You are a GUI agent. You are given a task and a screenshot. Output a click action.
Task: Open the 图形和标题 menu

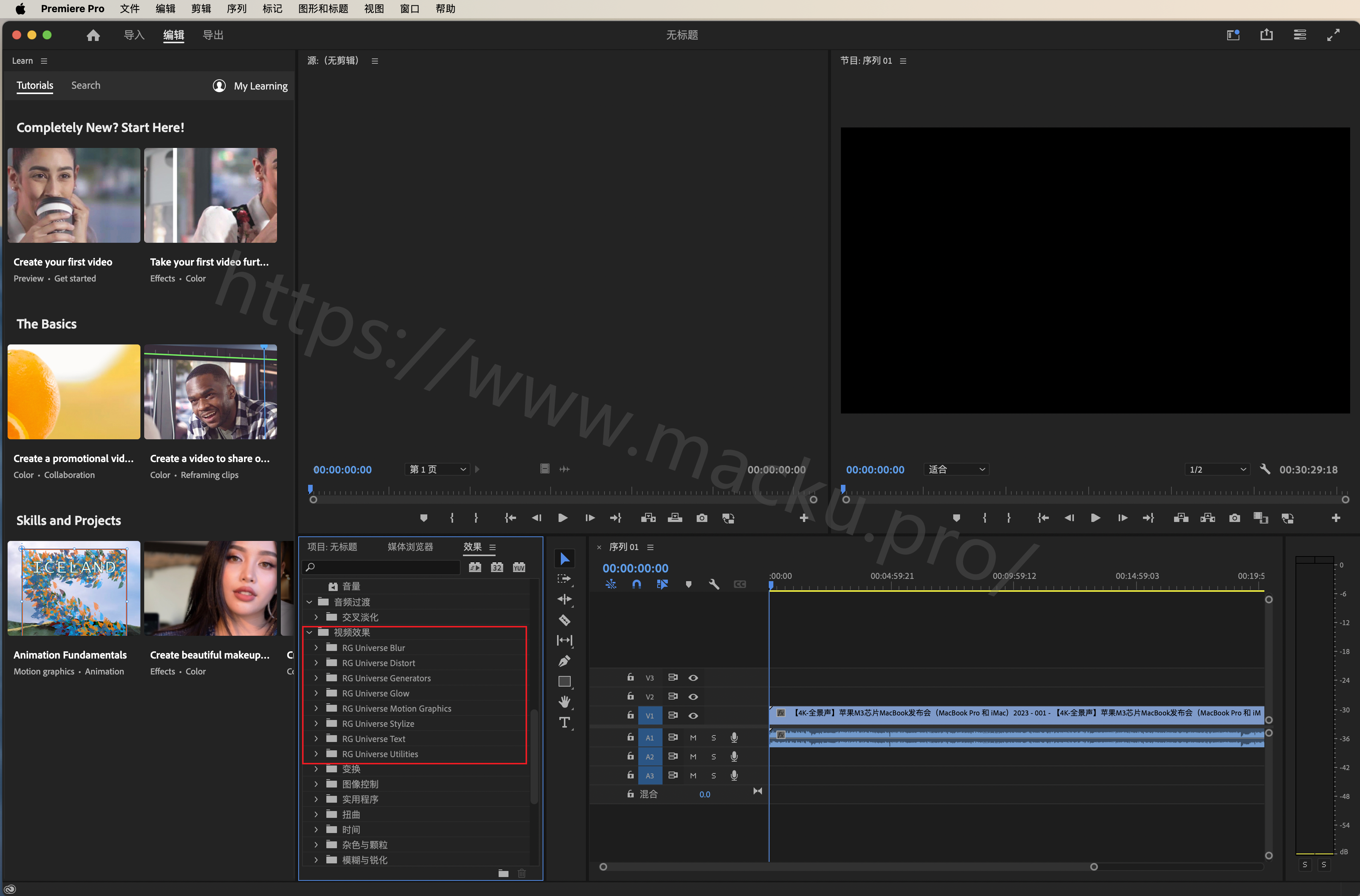323,9
